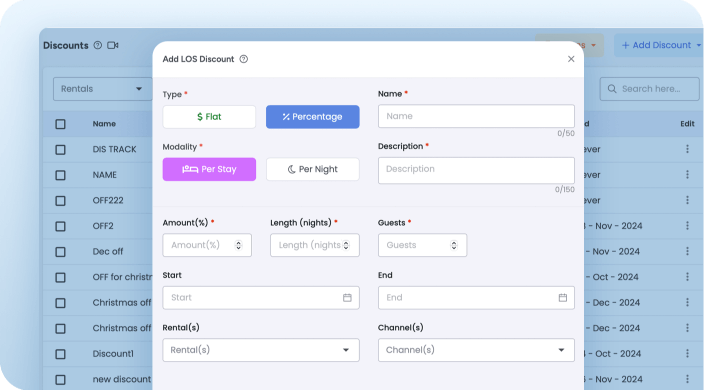
Task: Check the Discount1 row checkbox
Action: (x=60, y=354)
